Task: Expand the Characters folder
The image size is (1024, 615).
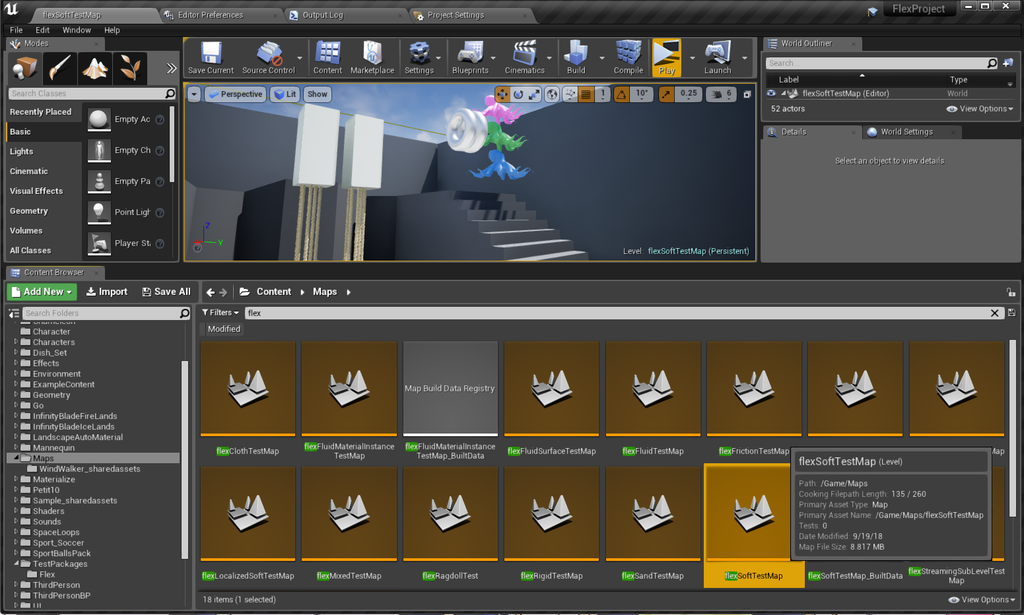Action: (16, 341)
